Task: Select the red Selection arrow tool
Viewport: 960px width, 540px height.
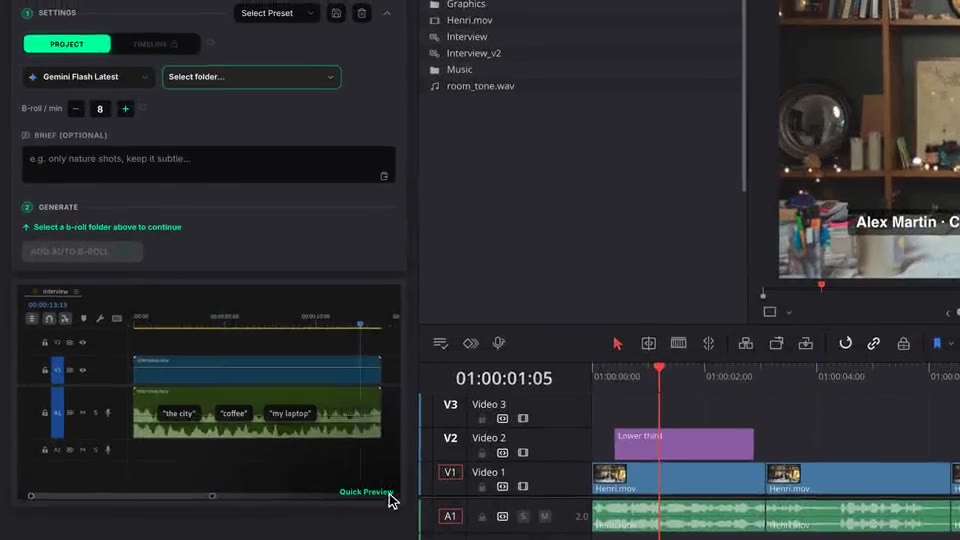Action: [617, 344]
